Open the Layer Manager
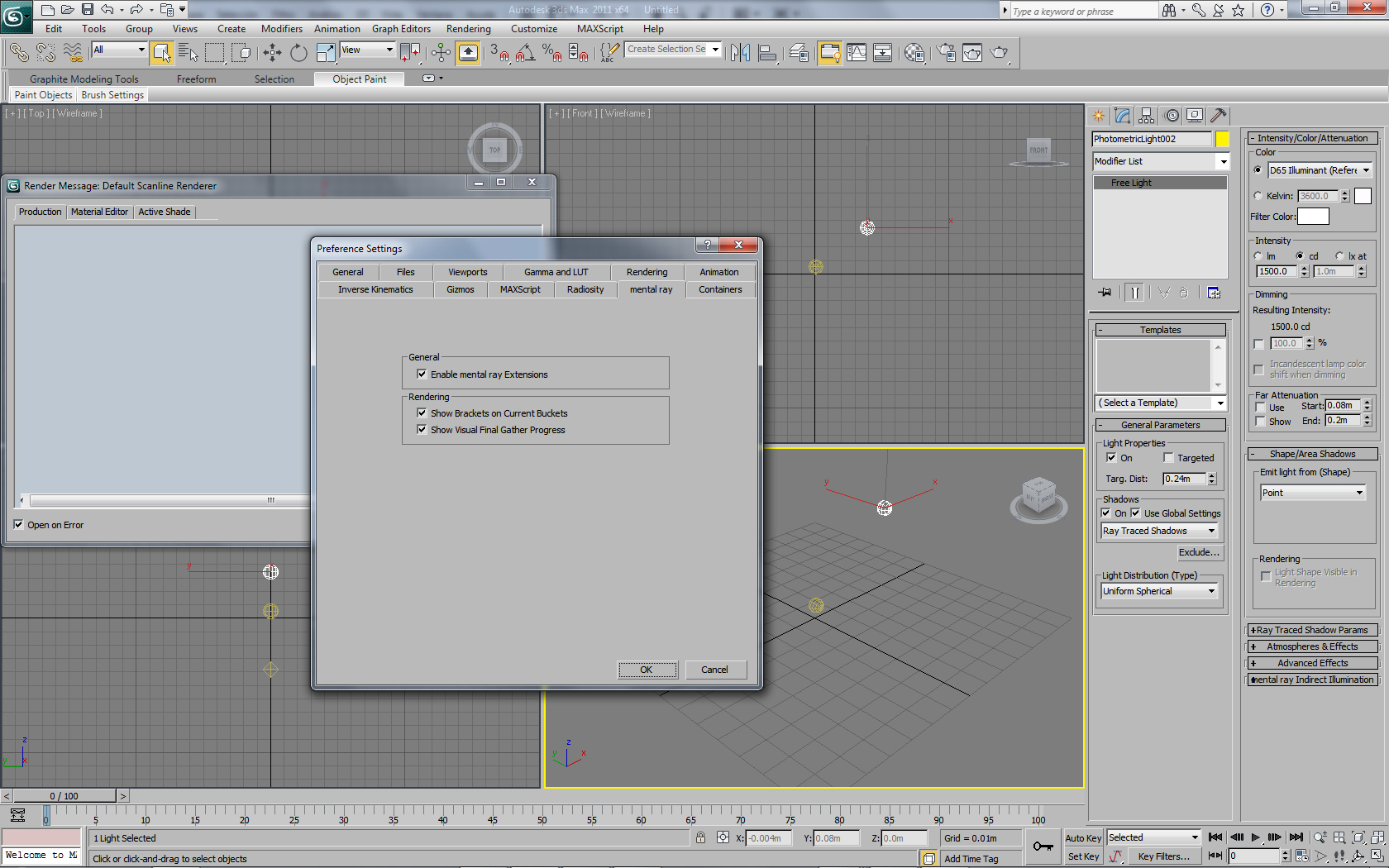The image size is (1389, 868). [799, 53]
